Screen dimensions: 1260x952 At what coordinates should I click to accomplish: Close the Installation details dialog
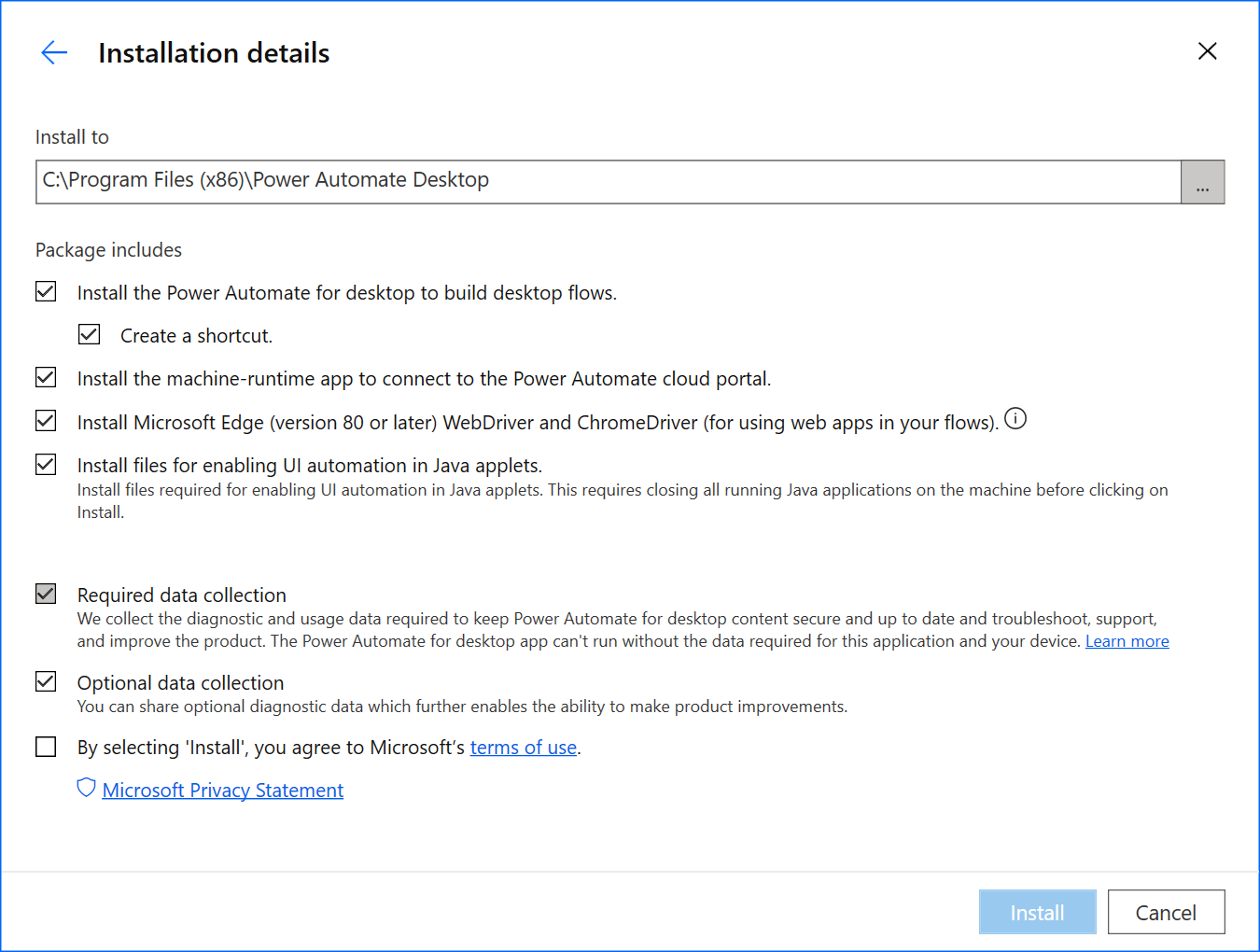click(x=1207, y=51)
